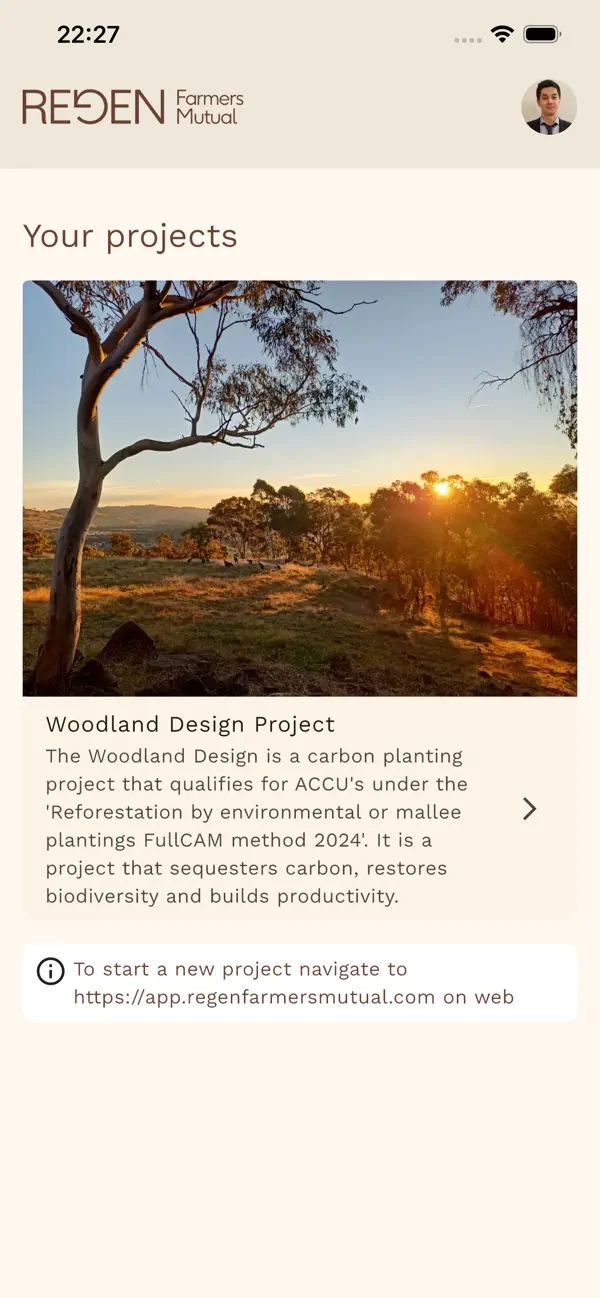Image resolution: width=600 pixels, height=1298 pixels.
Task: Tap the 22:27 clock in status bar
Action: point(88,35)
